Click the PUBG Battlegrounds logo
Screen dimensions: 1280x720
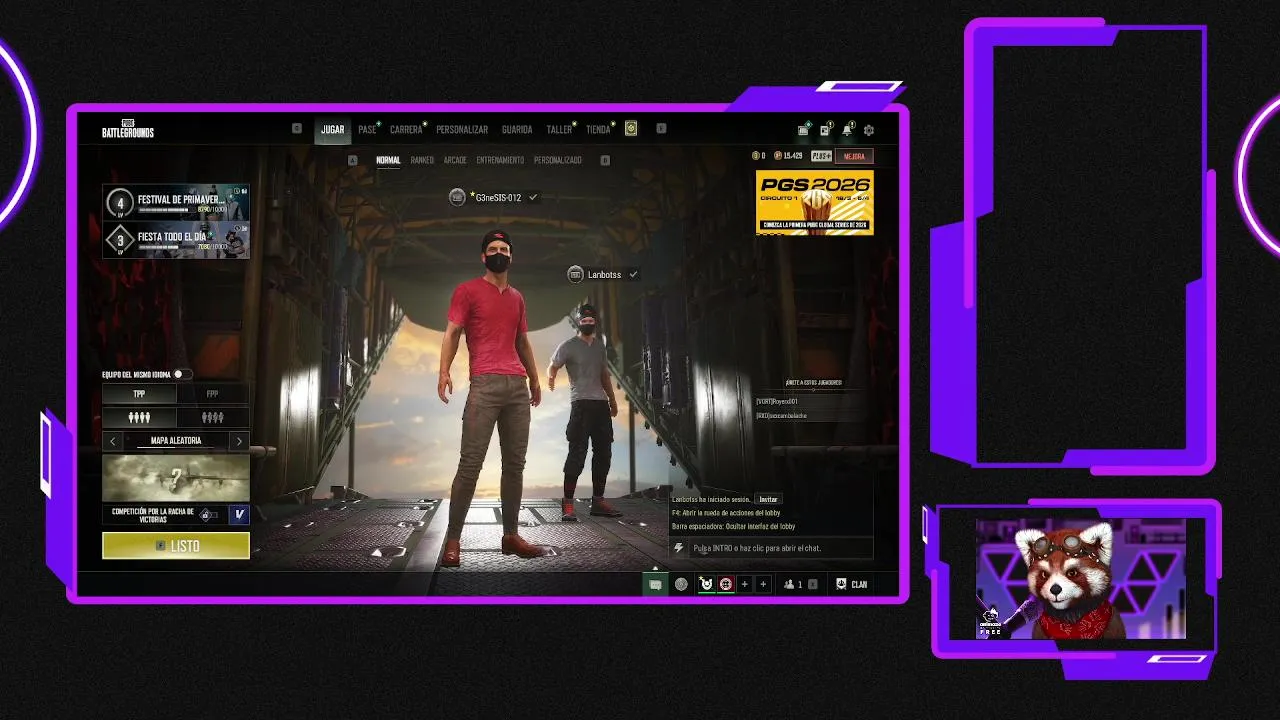tap(128, 129)
